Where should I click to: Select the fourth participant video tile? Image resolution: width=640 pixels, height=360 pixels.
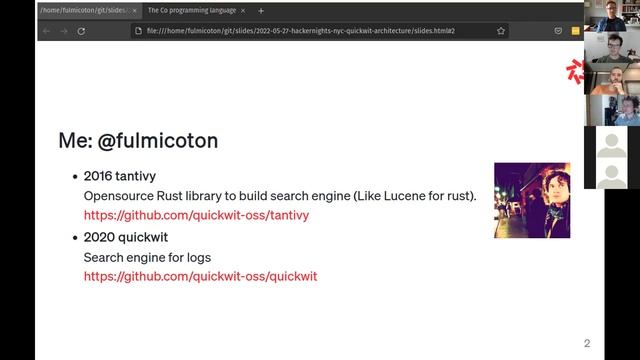pyautogui.click(x=612, y=110)
